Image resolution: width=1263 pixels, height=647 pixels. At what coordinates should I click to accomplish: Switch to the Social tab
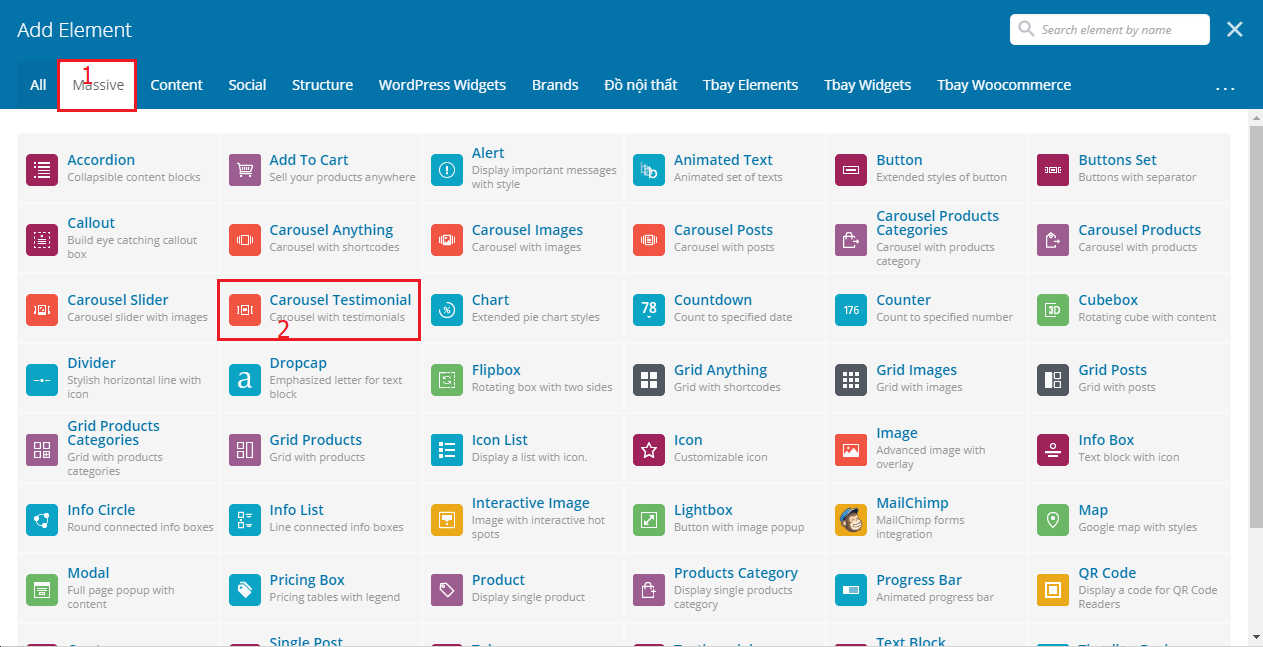tap(247, 85)
